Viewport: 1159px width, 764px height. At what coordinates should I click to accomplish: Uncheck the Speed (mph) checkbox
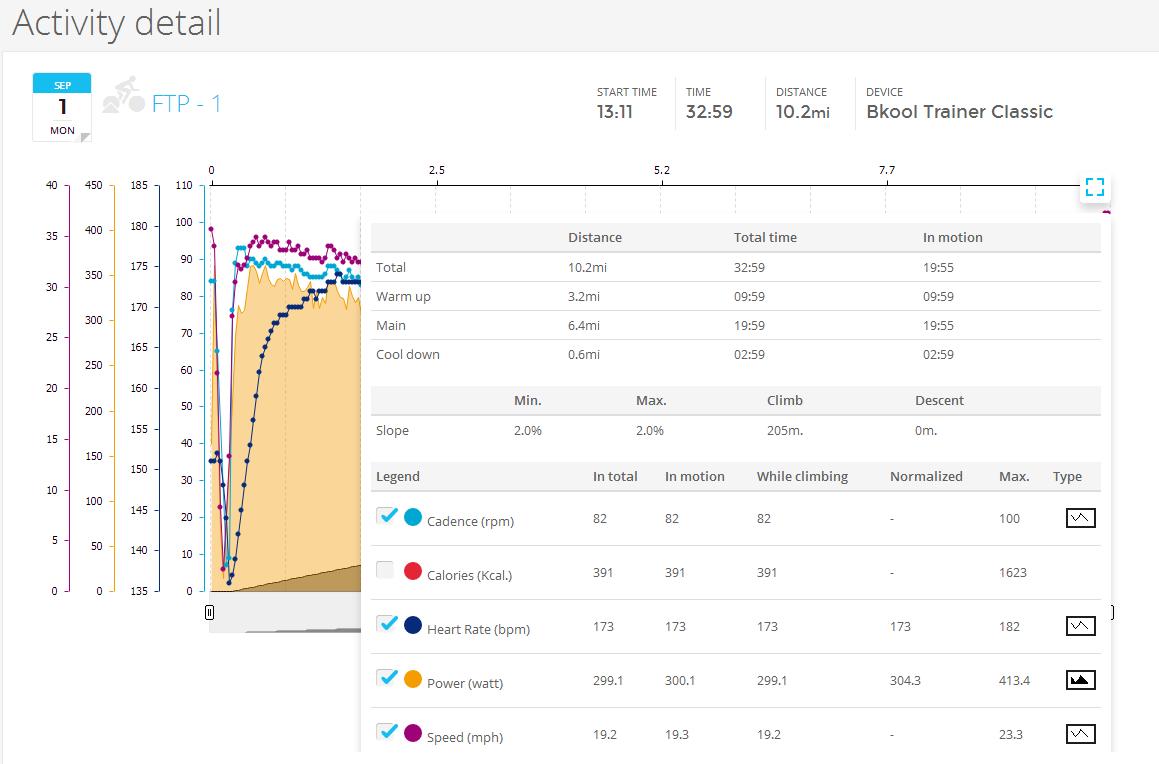[x=386, y=731]
